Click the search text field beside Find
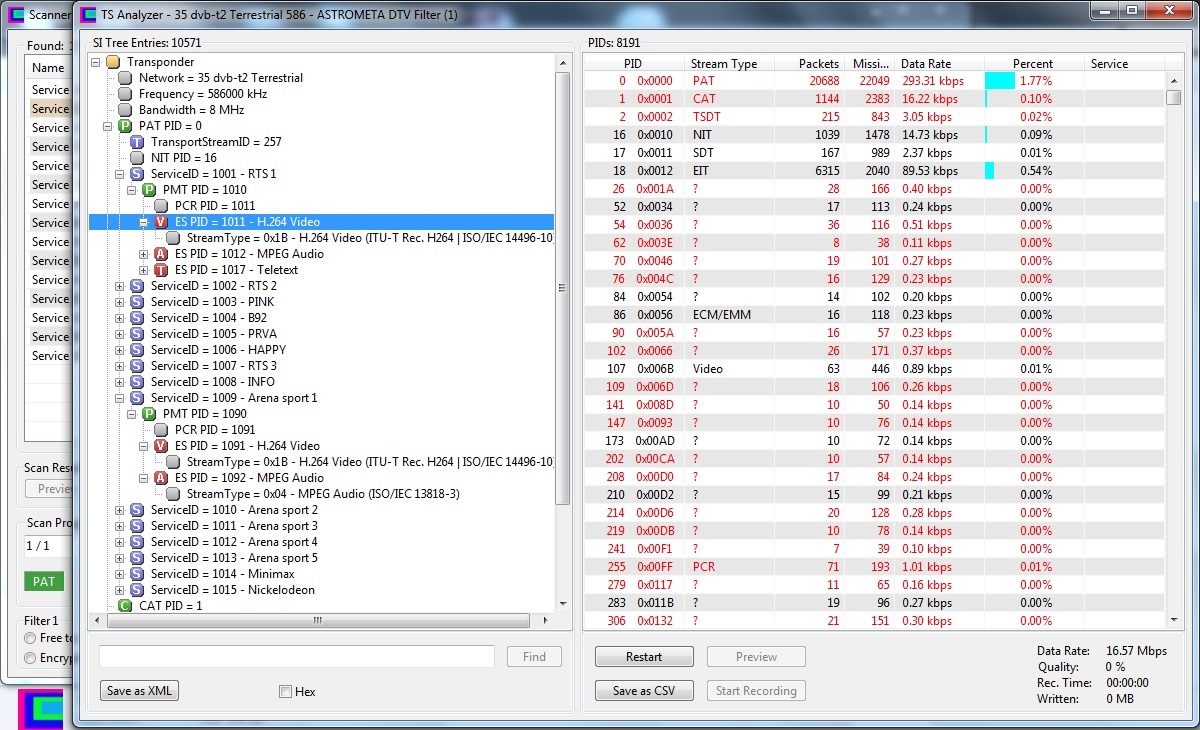This screenshot has width=1200, height=730. 297,657
